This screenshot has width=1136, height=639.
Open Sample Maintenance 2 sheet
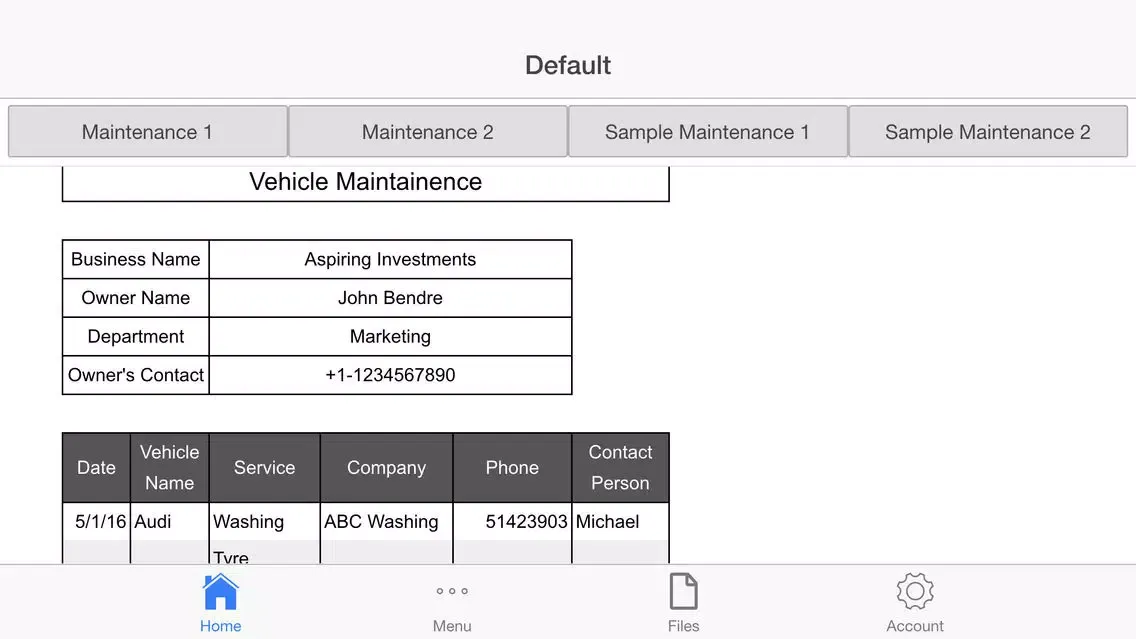click(988, 132)
